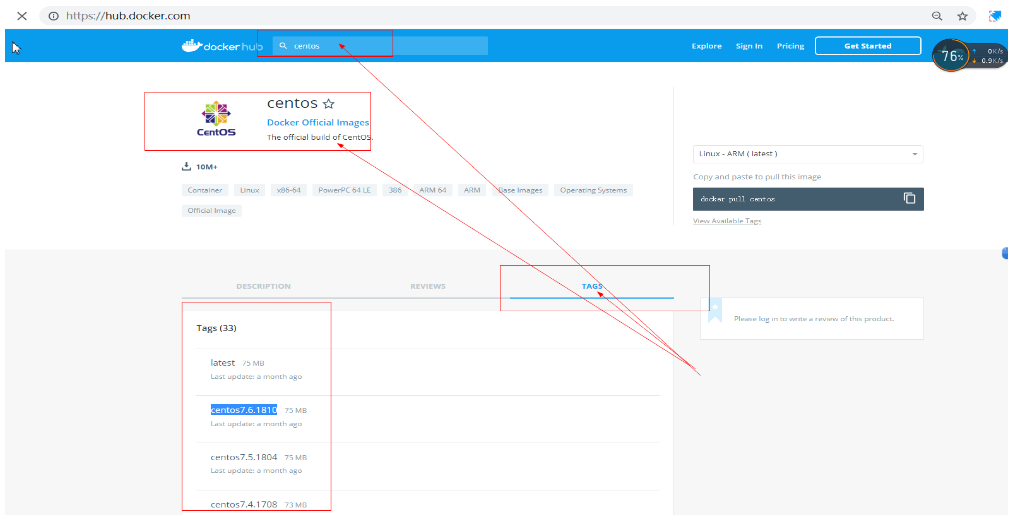Select the Container tag chip
1009x515 pixels.
[x=205, y=191]
